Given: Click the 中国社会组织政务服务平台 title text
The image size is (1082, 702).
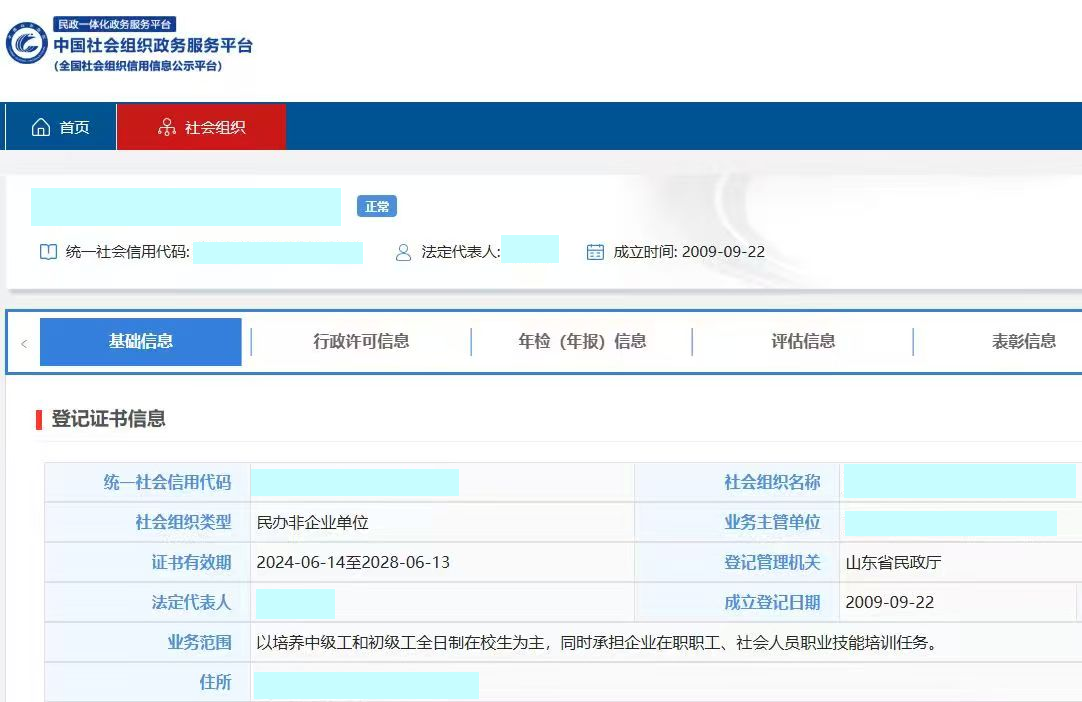Looking at the screenshot, I should coord(153,45).
